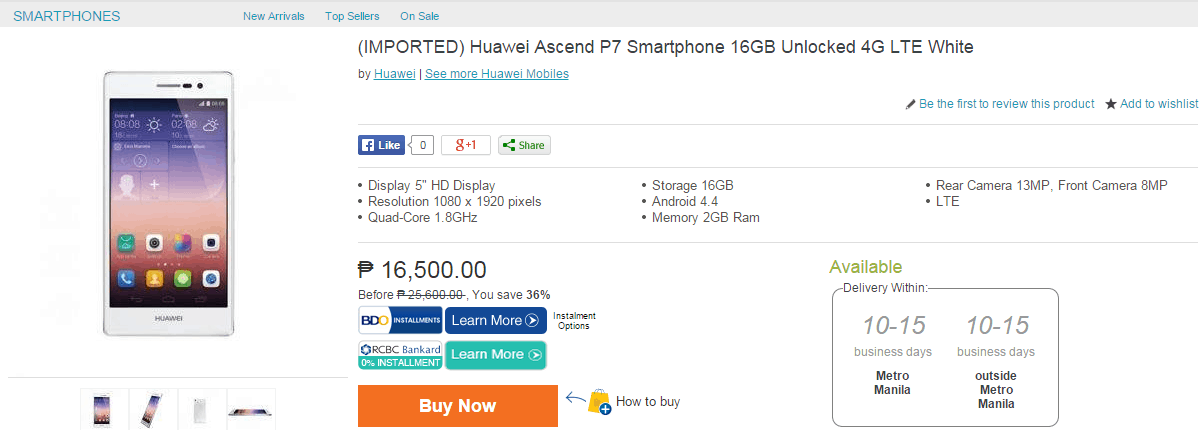Open the New Arrivals tab
The width and height of the screenshot is (1199, 430).
(274, 16)
